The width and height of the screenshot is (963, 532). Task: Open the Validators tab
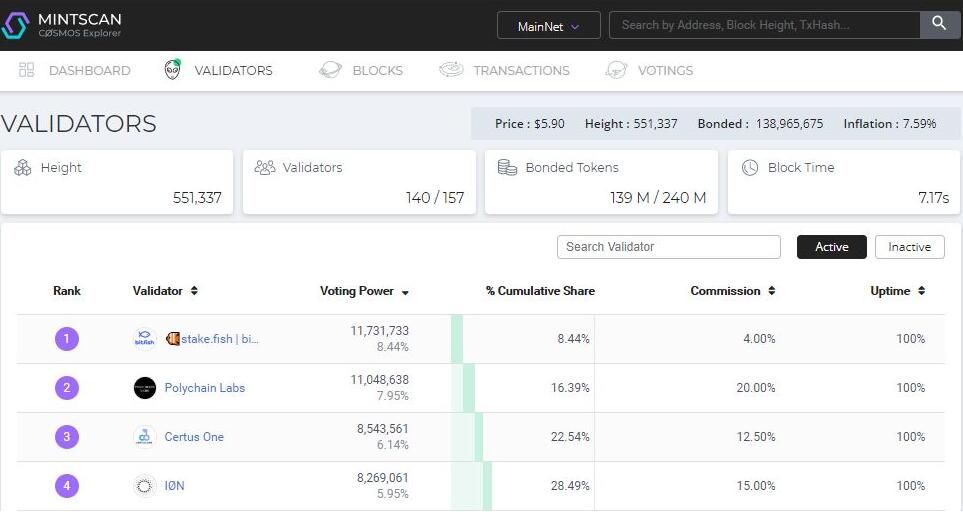[233, 71]
